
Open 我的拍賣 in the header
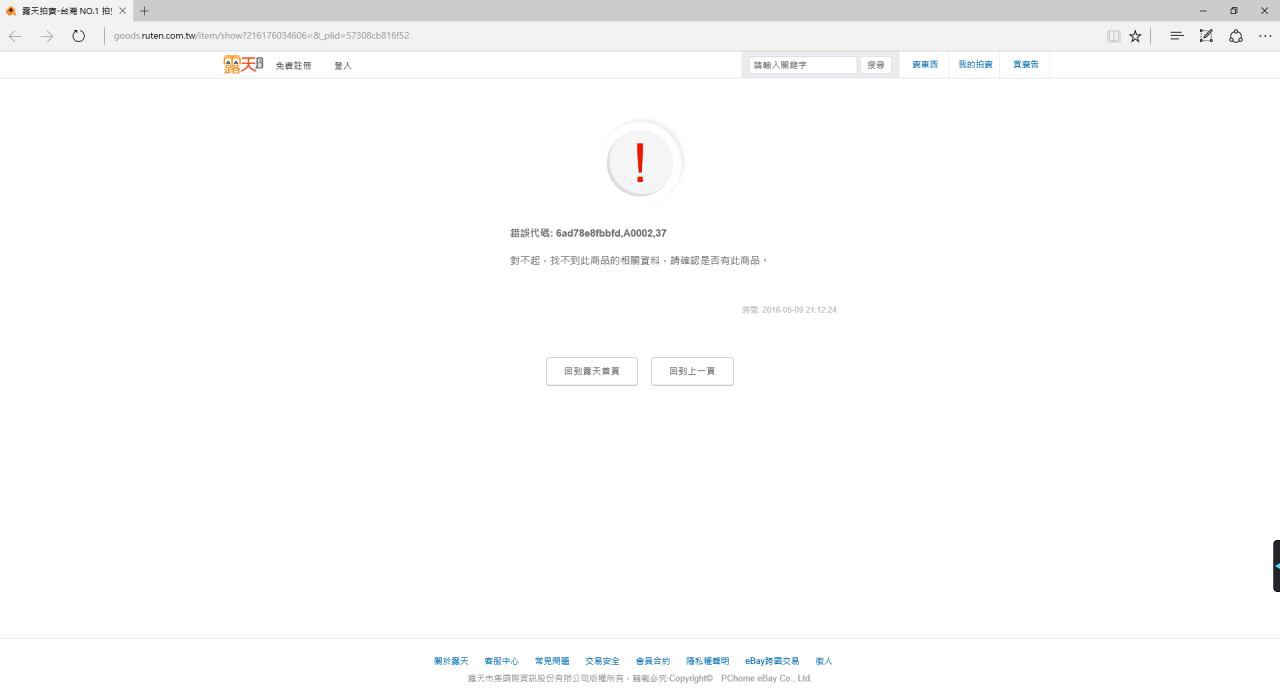click(x=976, y=64)
